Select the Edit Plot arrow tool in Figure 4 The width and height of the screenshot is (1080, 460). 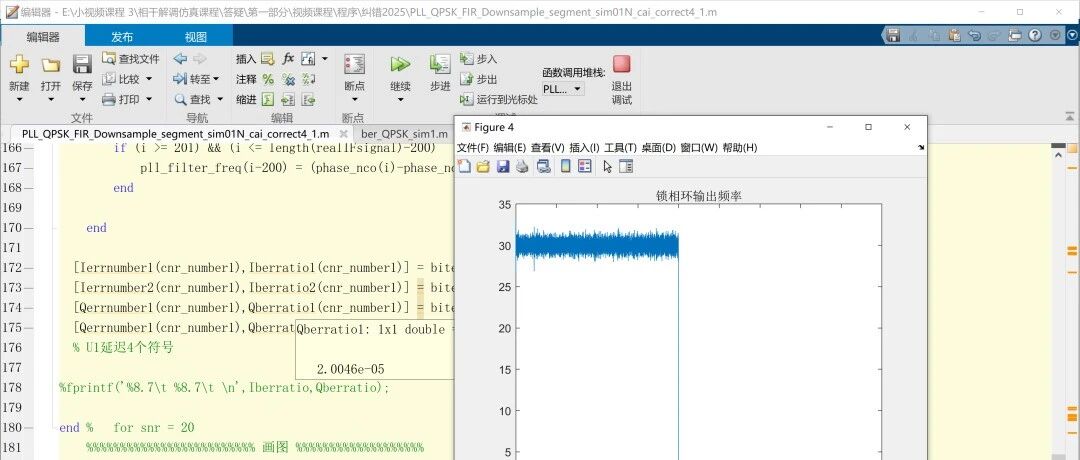click(x=607, y=166)
